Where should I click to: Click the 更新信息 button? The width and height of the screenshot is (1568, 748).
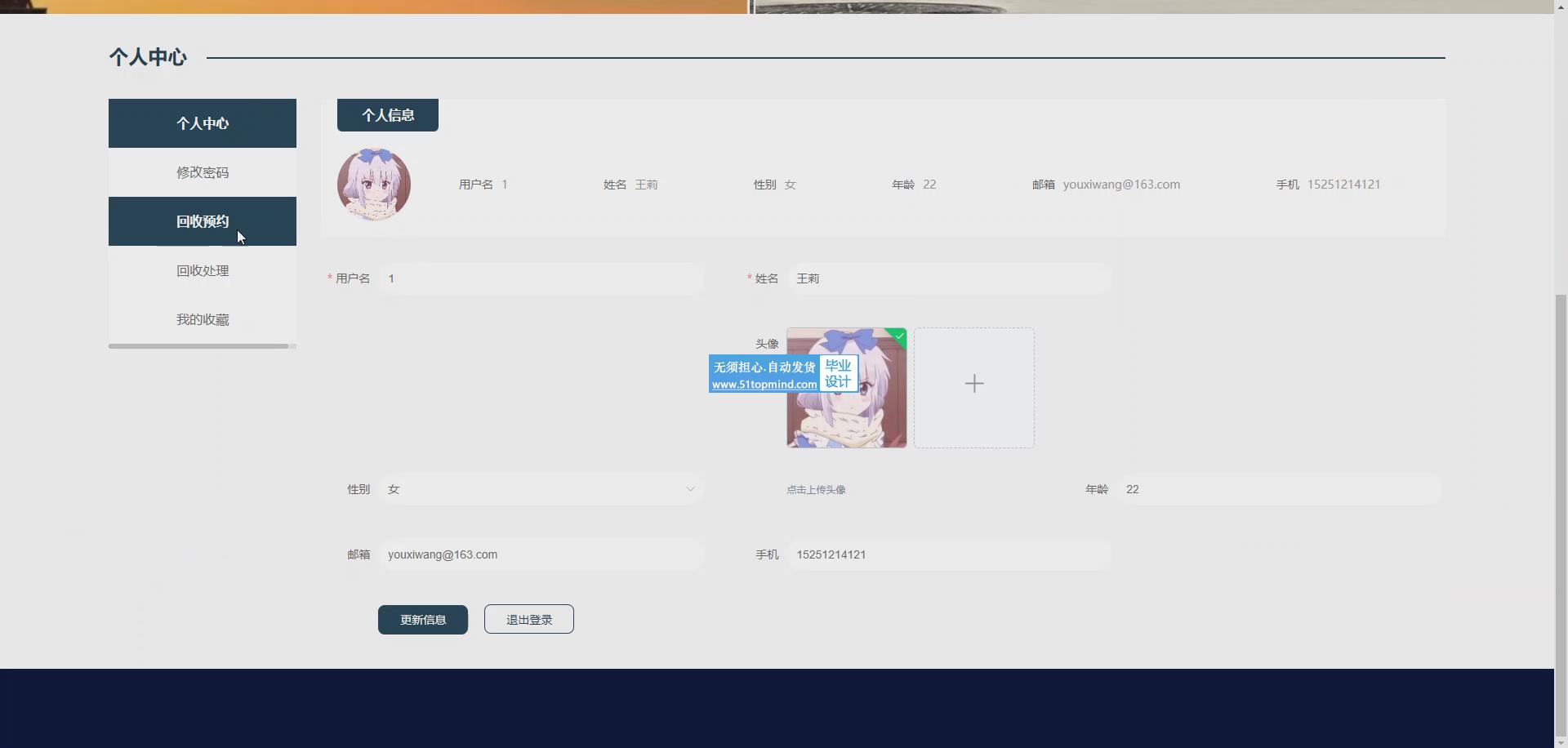click(x=423, y=620)
